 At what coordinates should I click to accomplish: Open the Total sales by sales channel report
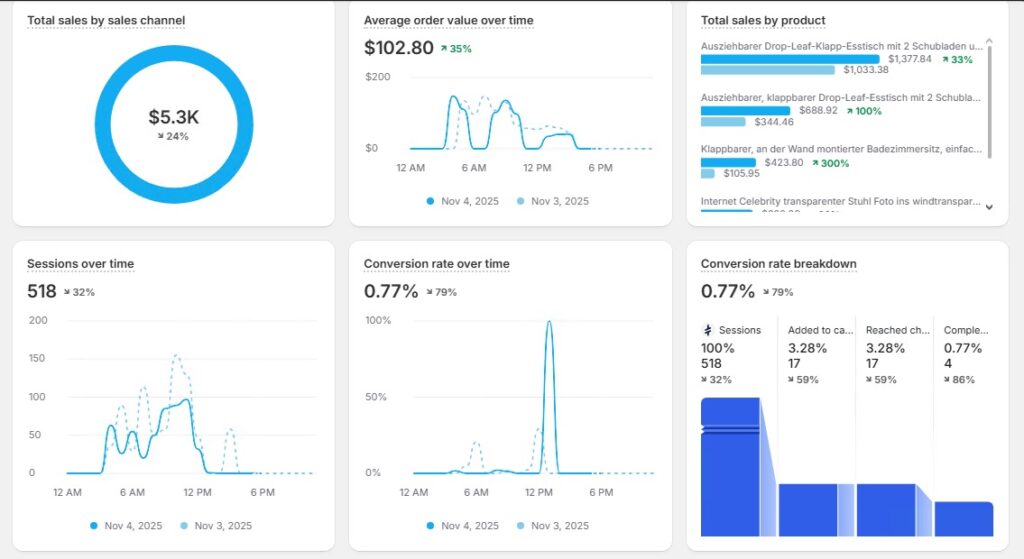(x=106, y=20)
